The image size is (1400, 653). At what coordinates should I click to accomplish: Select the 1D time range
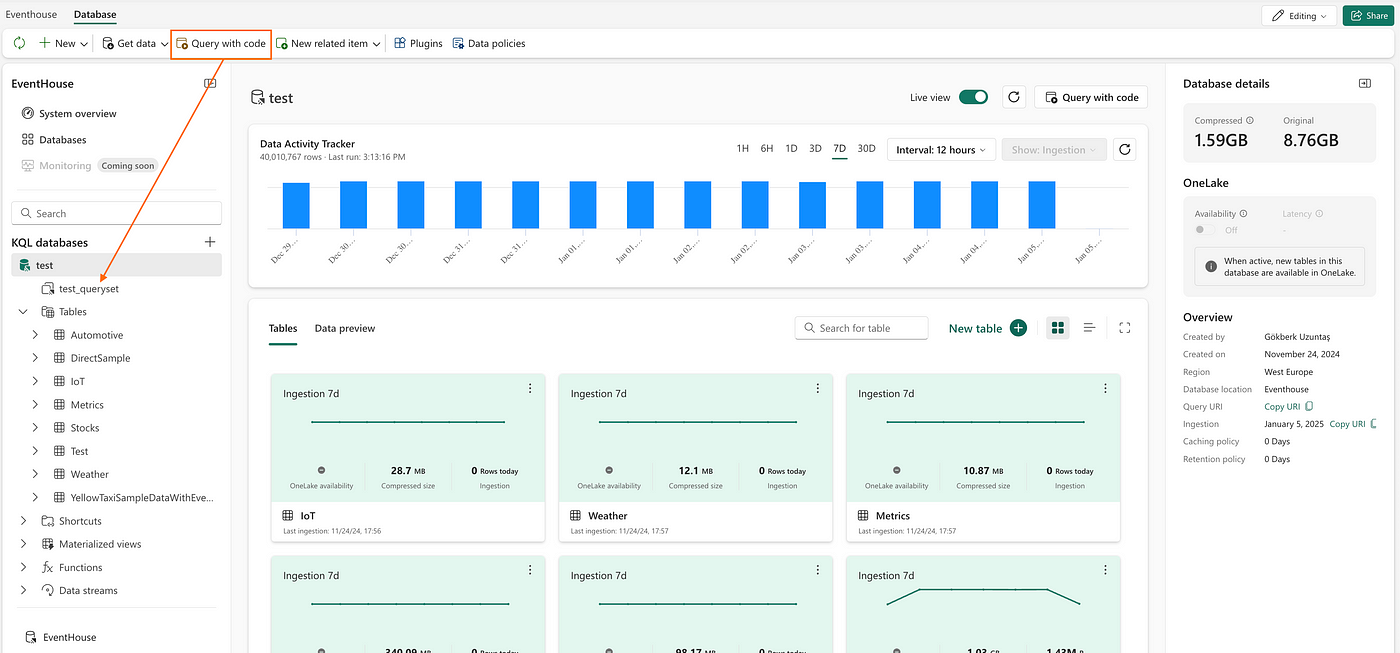791,149
